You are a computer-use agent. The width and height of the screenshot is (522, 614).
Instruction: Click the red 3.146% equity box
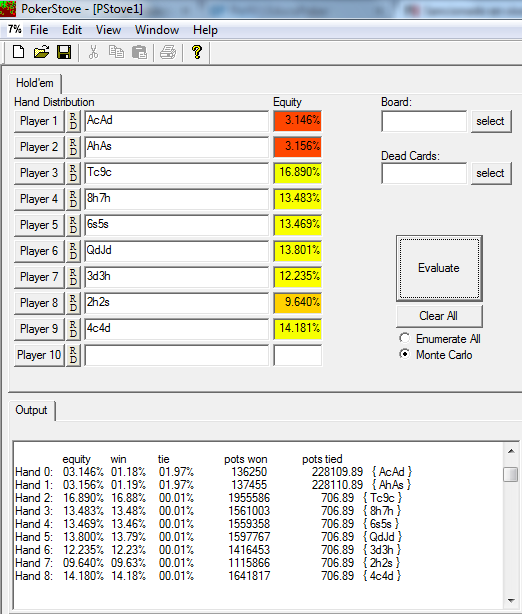point(298,121)
